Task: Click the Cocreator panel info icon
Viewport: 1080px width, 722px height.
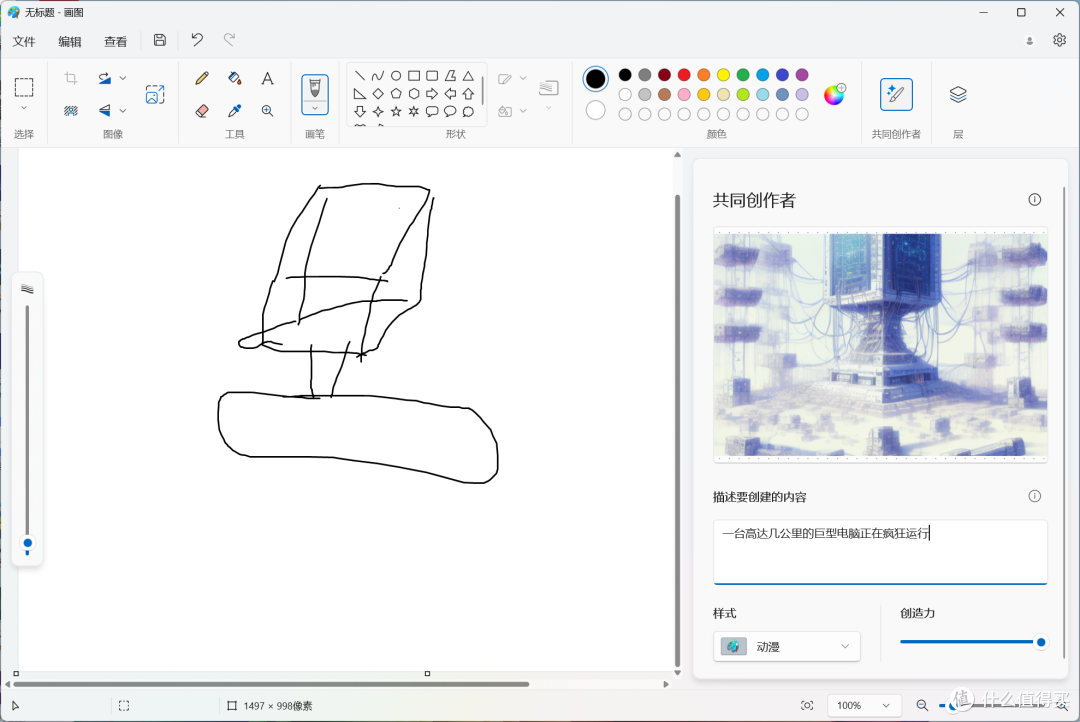Action: (x=1035, y=200)
